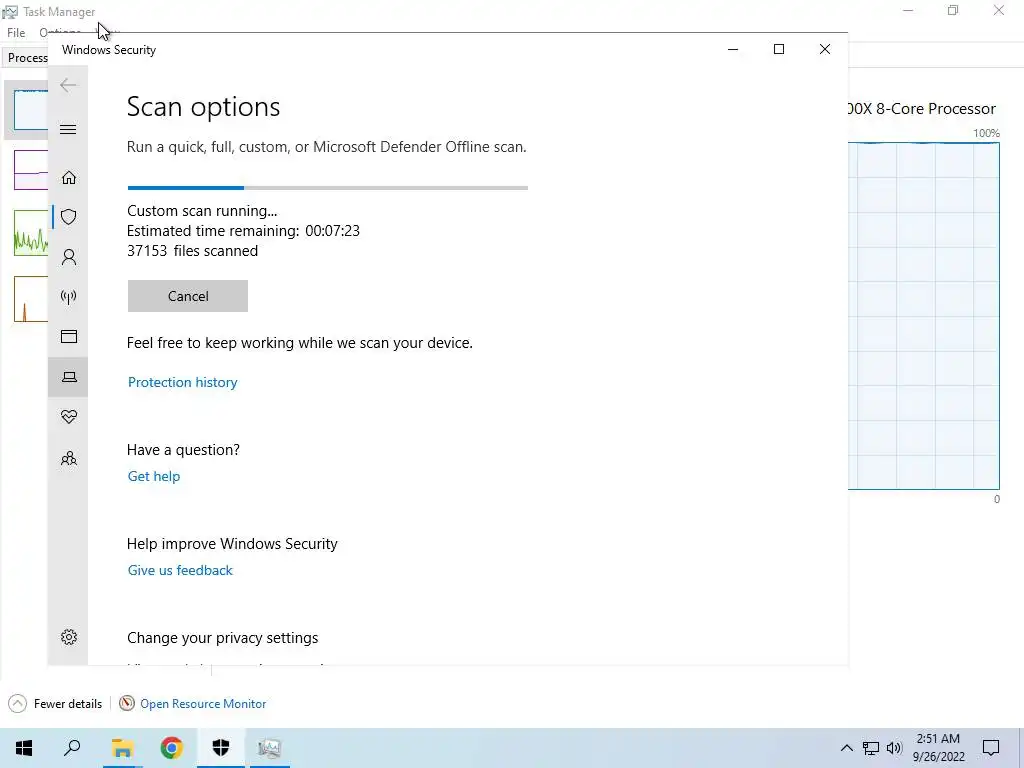
Task: Click the scan progress bar
Action: (x=327, y=188)
